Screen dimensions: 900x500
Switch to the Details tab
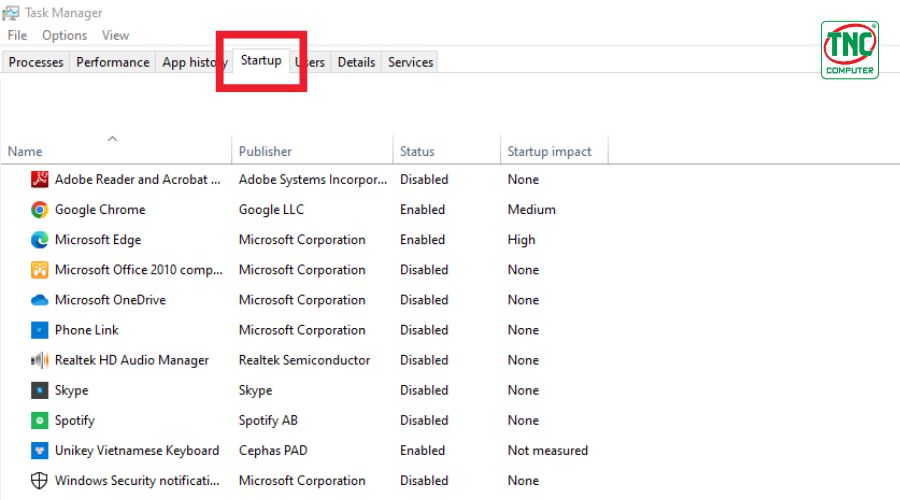click(x=356, y=62)
